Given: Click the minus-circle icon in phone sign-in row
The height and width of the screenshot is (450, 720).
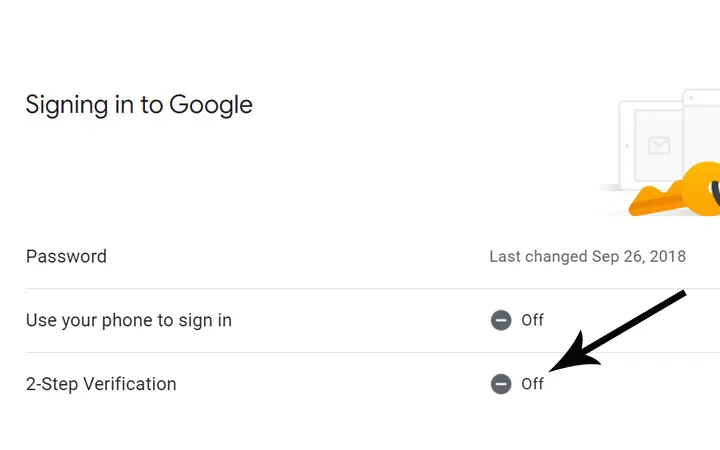Looking at the screenshot, I should [x=501, y=320].
